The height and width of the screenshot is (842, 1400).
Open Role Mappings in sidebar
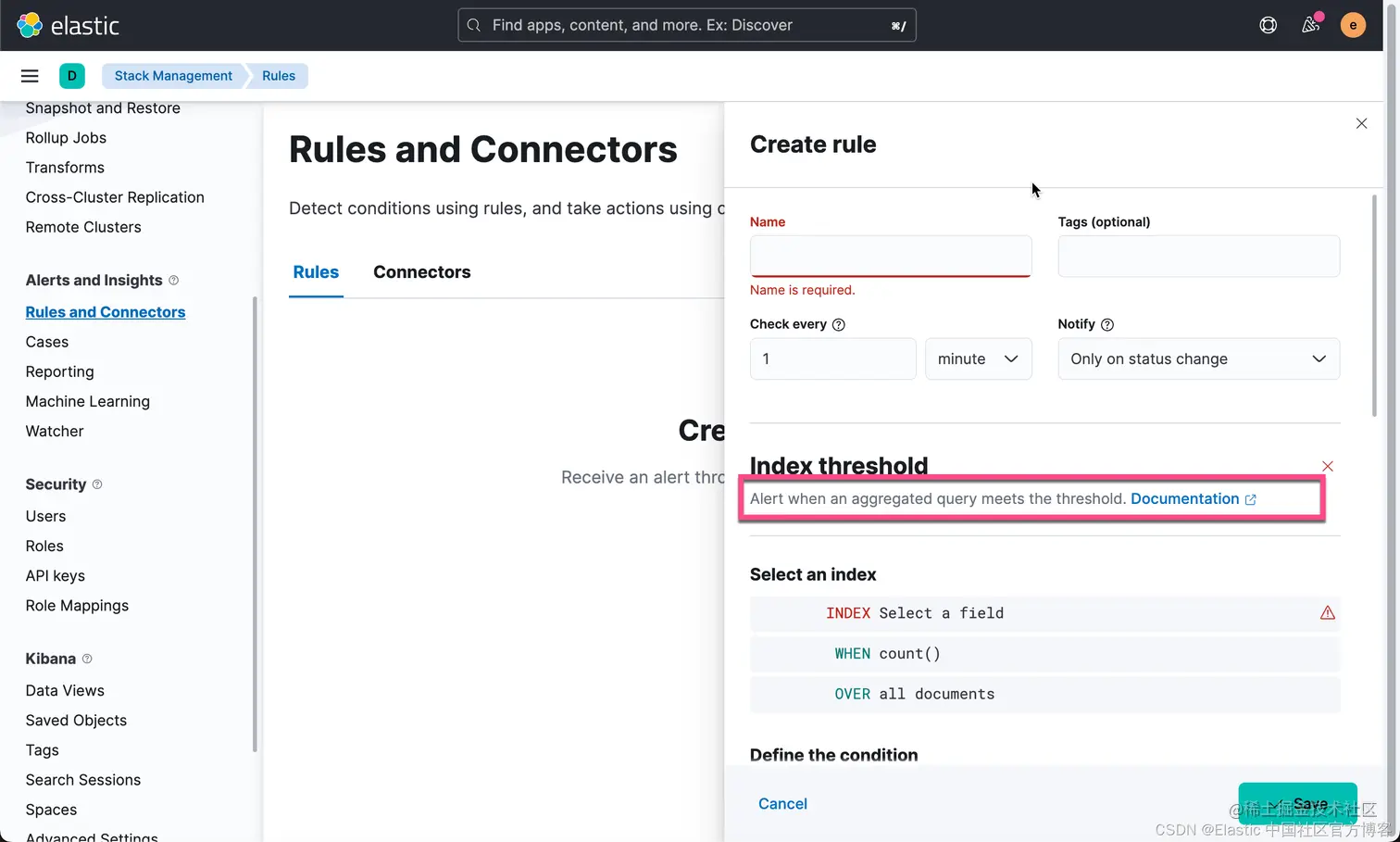tap(77, 605)
